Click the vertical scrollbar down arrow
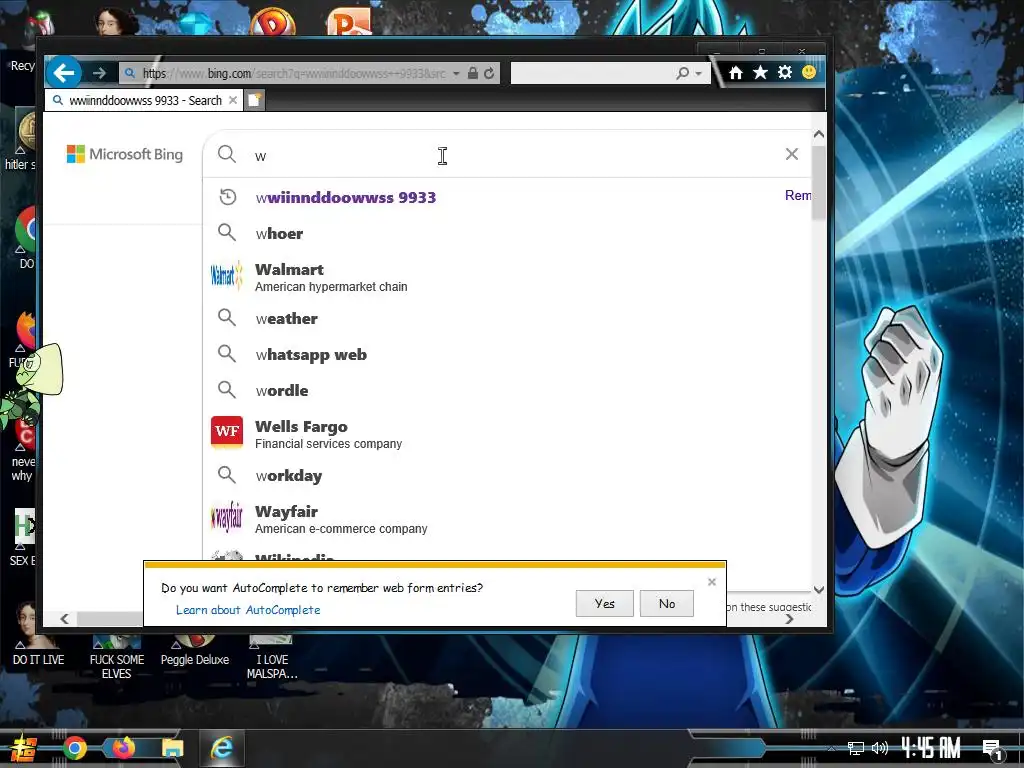The image size is (1024, 768). [819, 590]
